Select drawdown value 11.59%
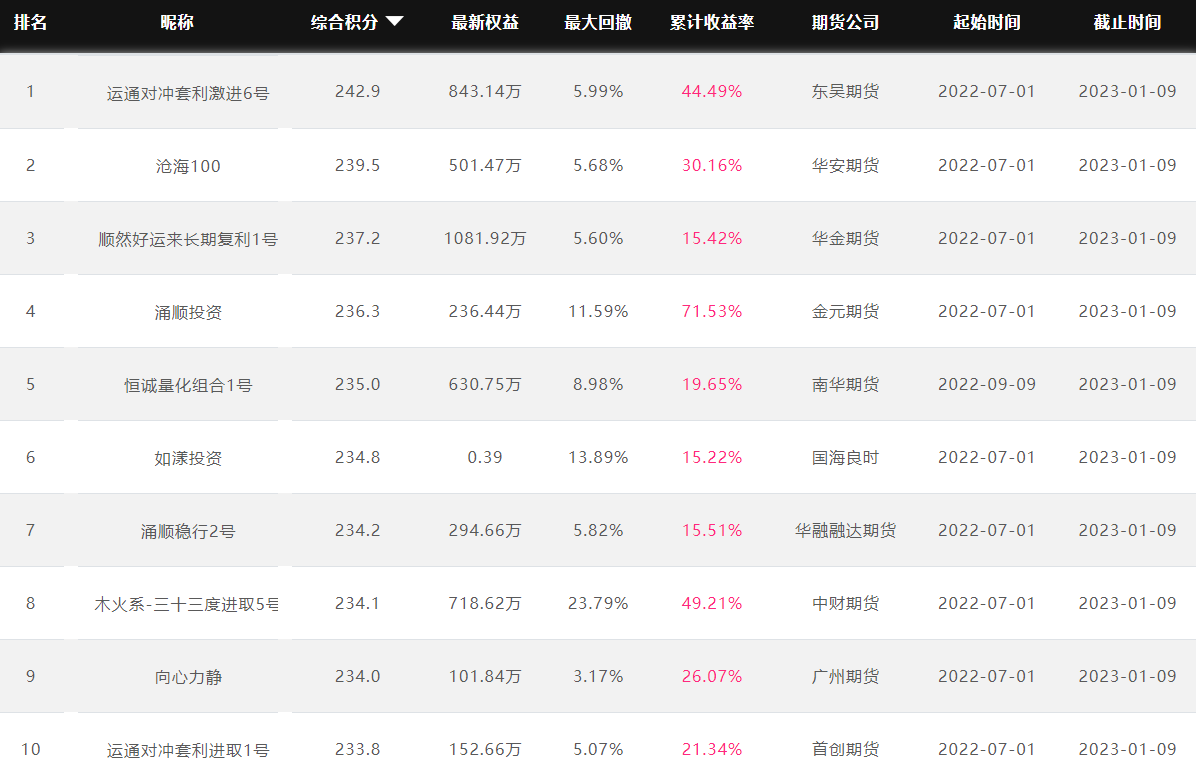This screenshot has height=784, width=1196. coord(598,311)
